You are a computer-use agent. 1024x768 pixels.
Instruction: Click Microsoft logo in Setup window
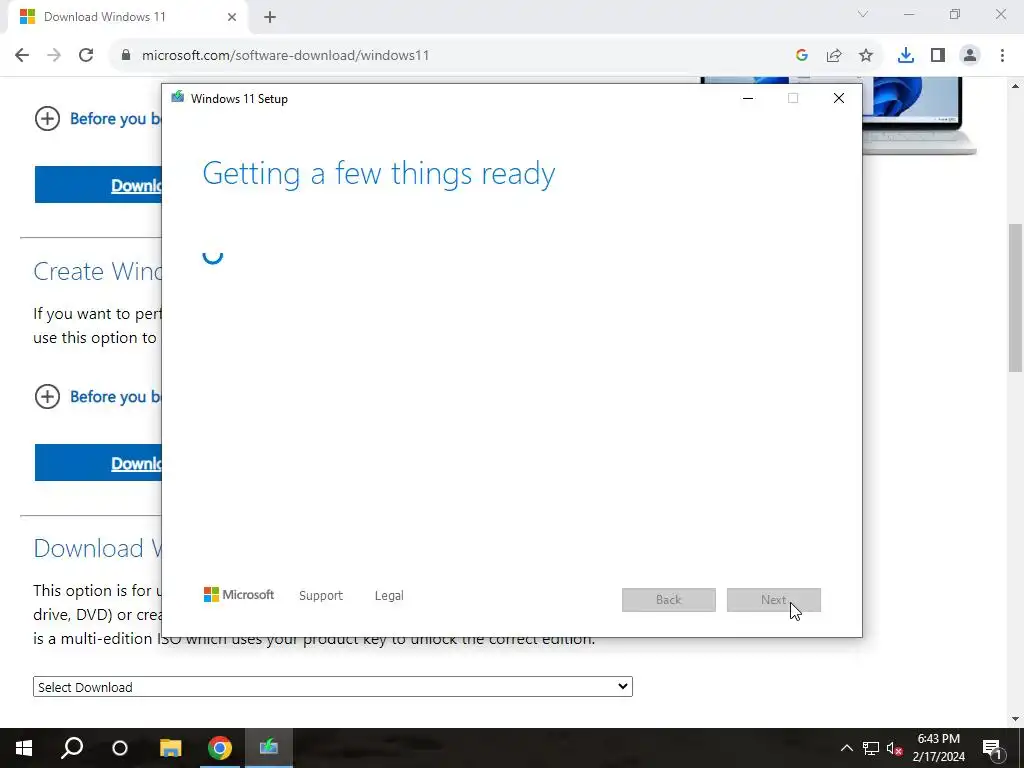pos(239,595)
